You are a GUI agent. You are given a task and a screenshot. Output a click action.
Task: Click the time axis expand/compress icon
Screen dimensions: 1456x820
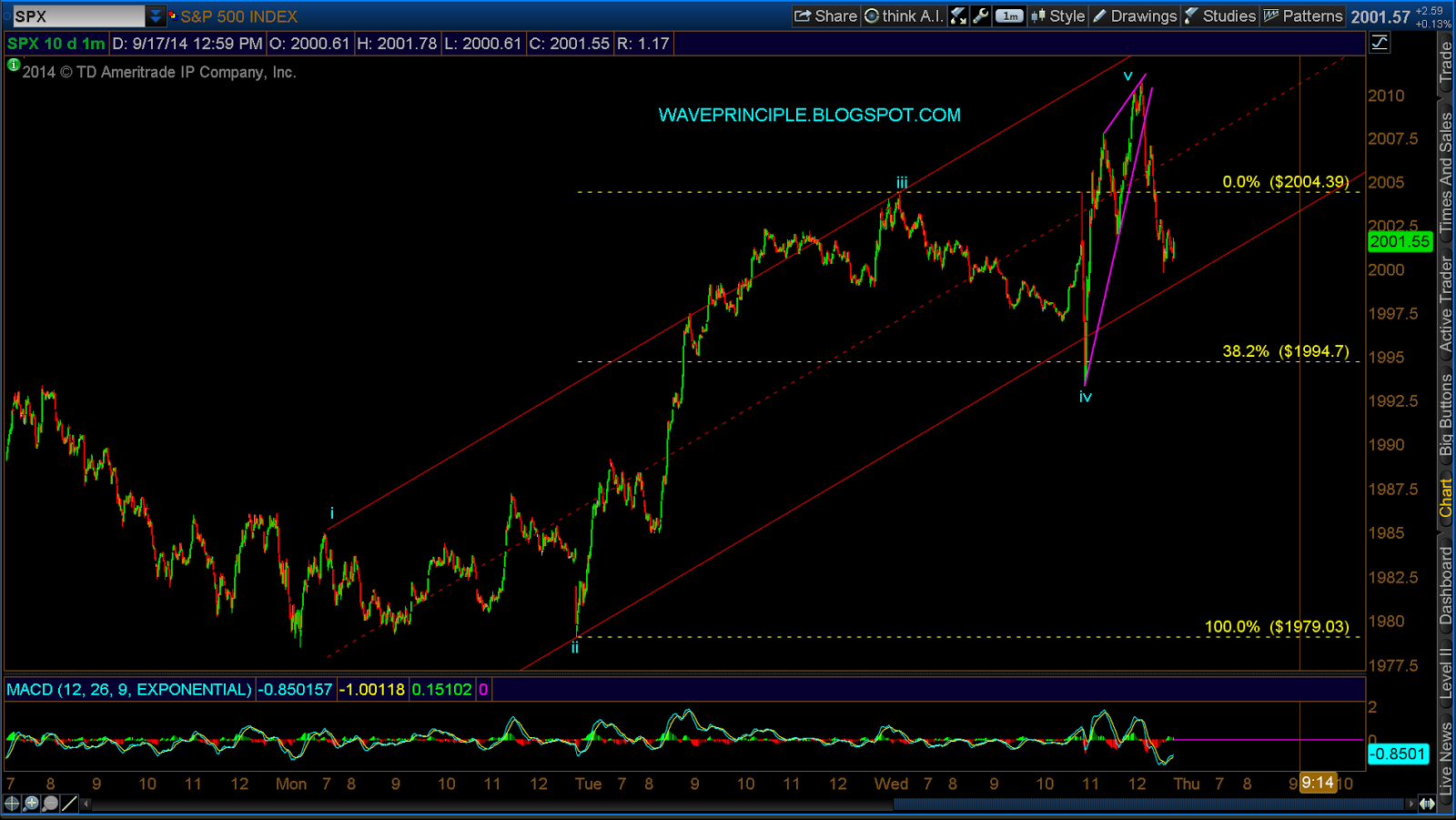(1427, 804)
